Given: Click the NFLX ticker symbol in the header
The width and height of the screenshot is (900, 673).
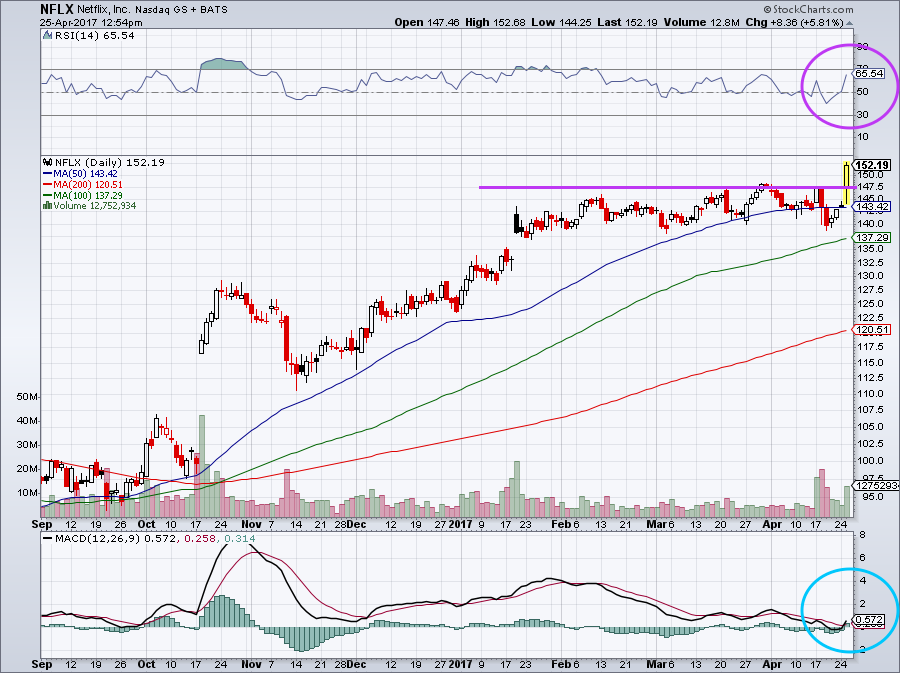Looking at the screenshot, I should point(55,9).
